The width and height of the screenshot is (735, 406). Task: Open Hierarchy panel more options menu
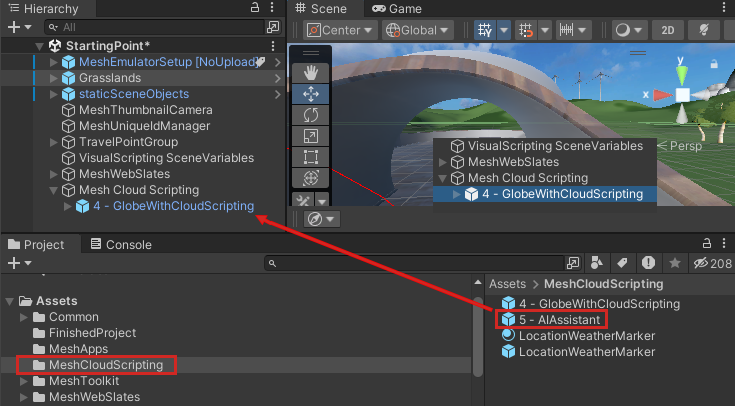tap(272, 7)
